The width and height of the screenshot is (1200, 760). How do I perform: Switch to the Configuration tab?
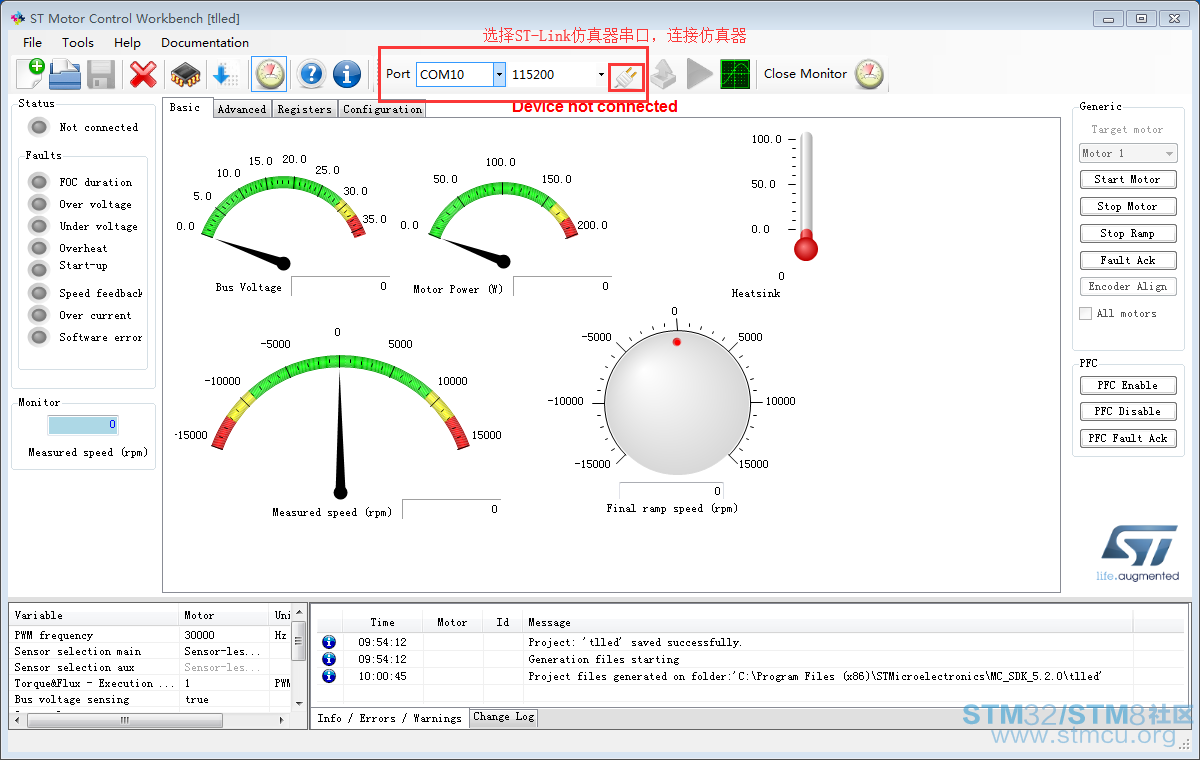[x=382, y=109]
